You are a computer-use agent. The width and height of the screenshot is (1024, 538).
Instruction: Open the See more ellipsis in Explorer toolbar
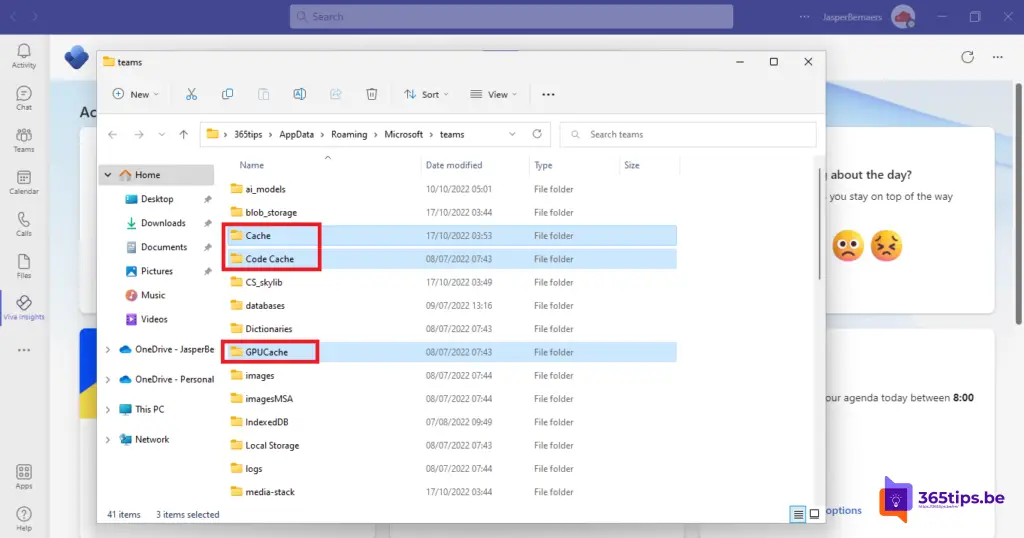coord(548,95)
